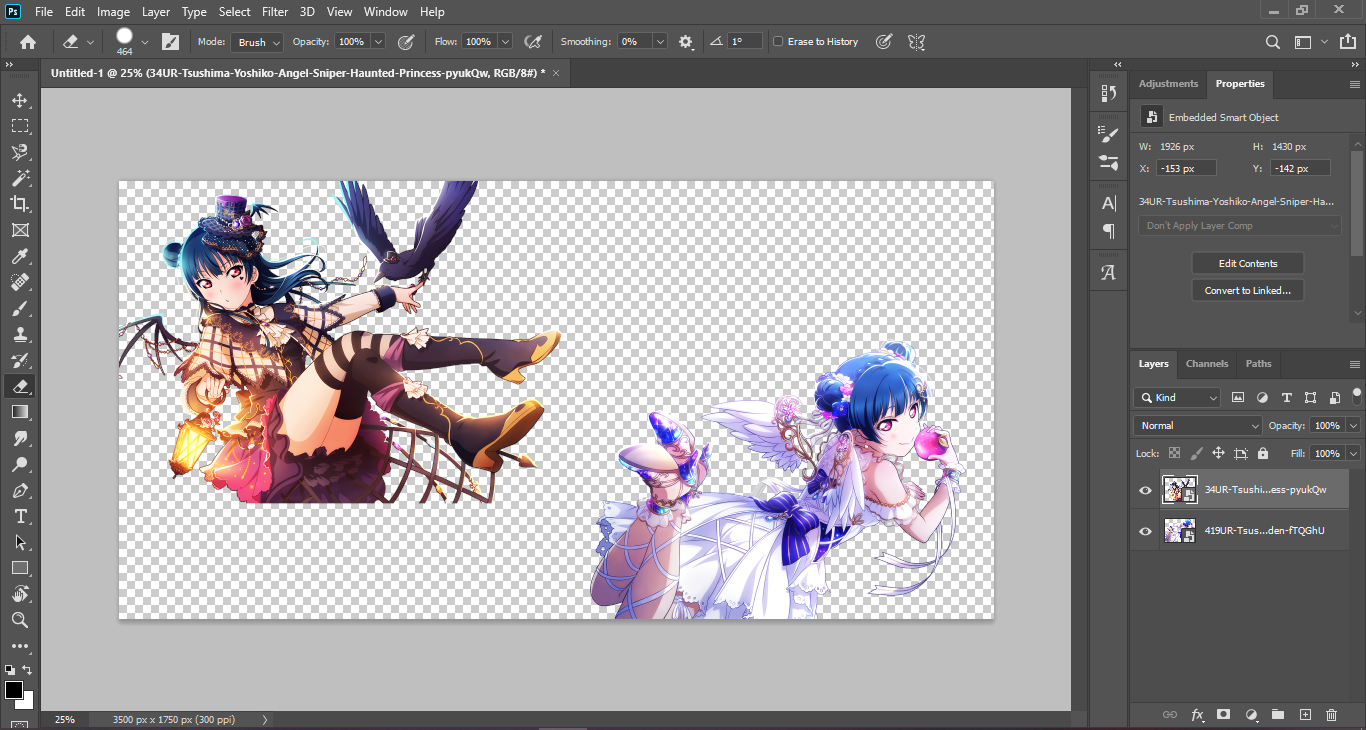Select the Eyedropper tool
Viewport: 1366px width, 730px height.
pyautogui.click(x=19, y=256)
